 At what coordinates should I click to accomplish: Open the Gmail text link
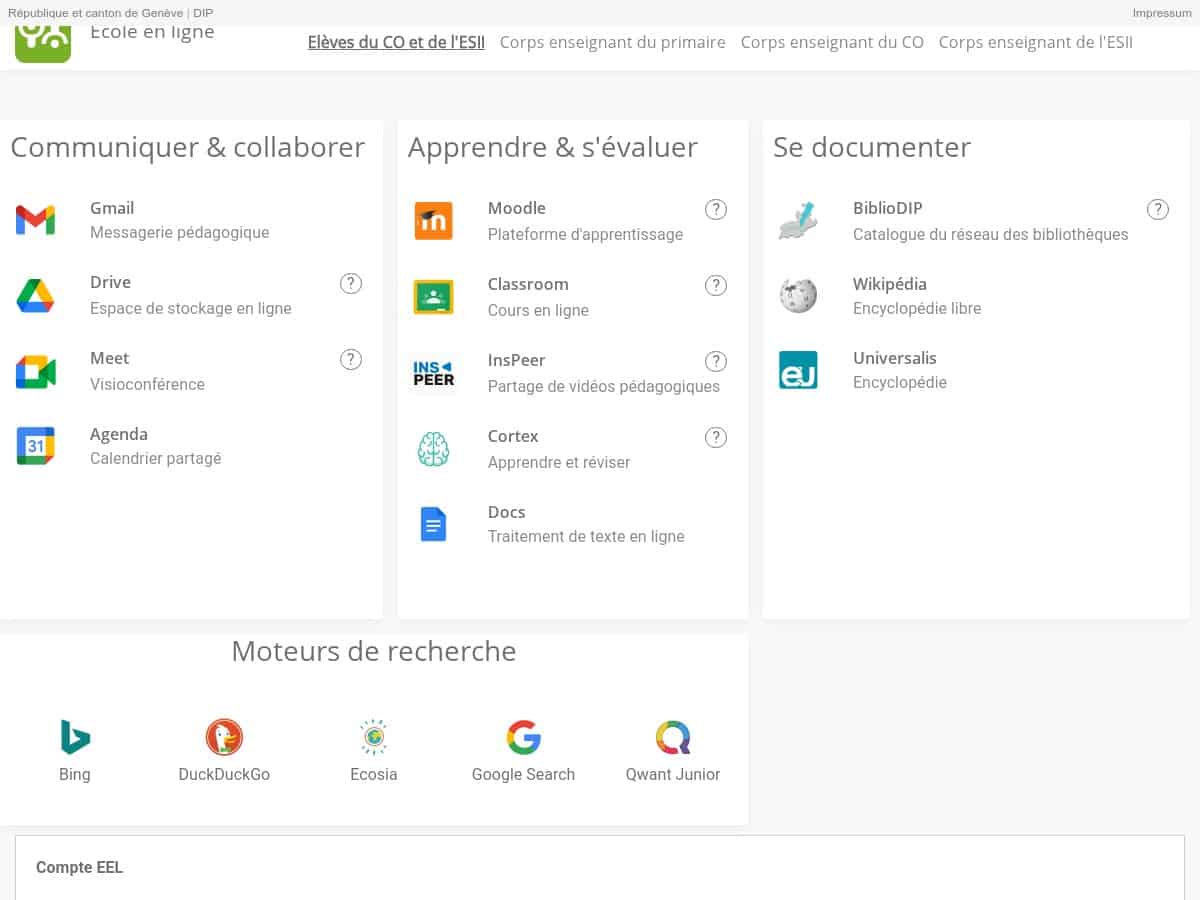pos(112,208)
